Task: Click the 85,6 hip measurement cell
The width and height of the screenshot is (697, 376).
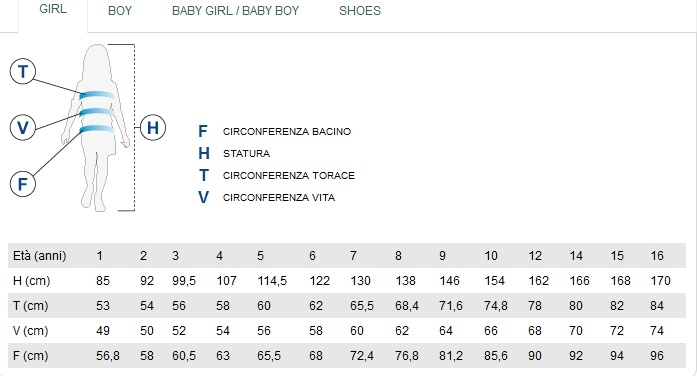Action: click(496, 356)
